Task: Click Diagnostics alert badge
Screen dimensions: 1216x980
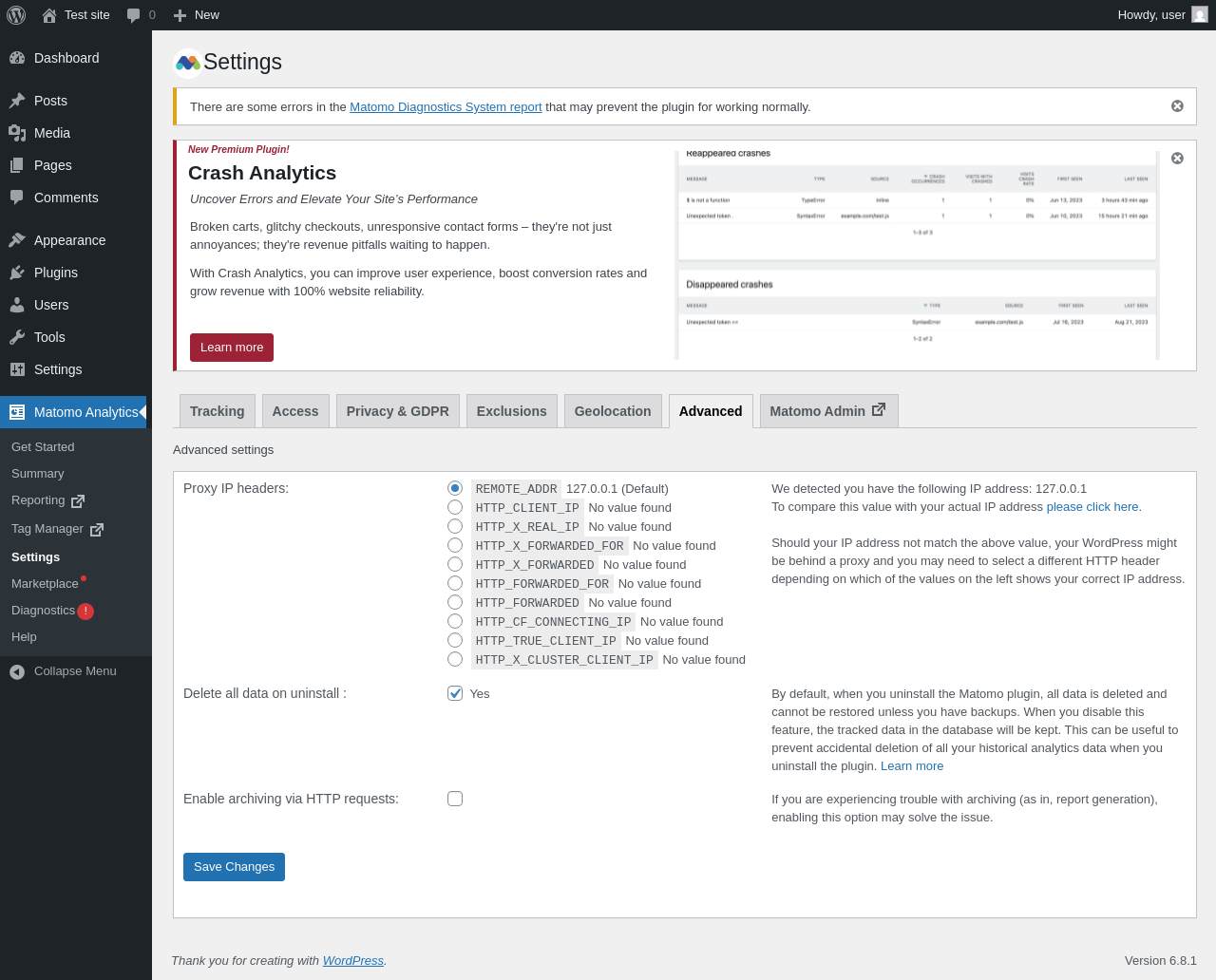Action: (85, 612)
